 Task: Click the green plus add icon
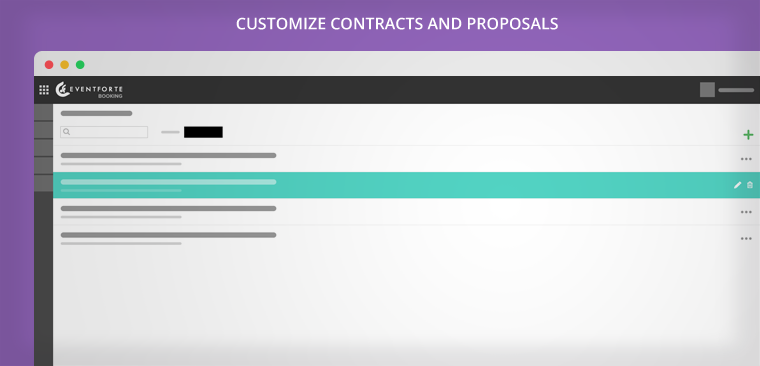point(748,135)
